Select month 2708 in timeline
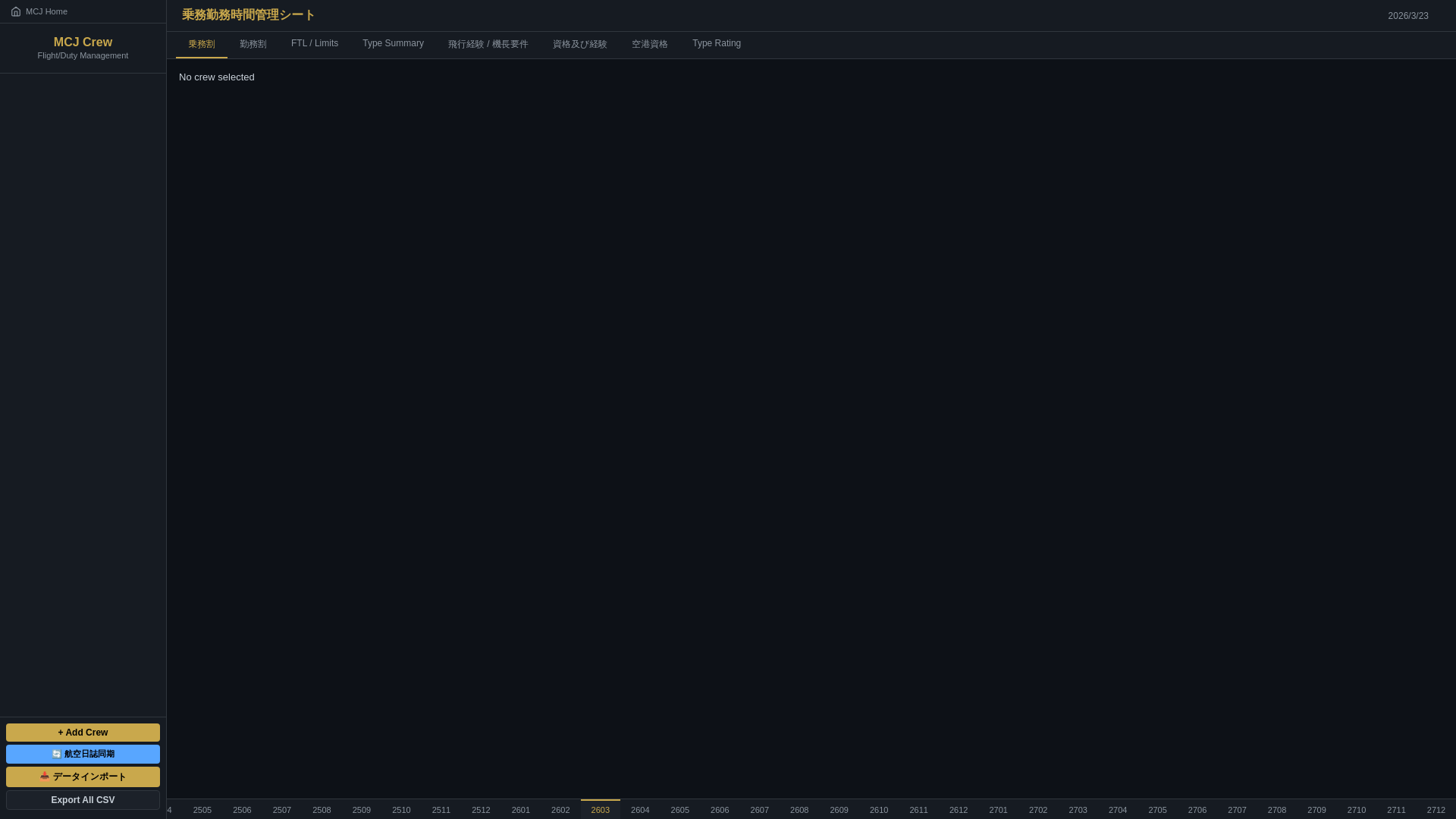Viewport: 1456px width, 819px height. 1277,810
